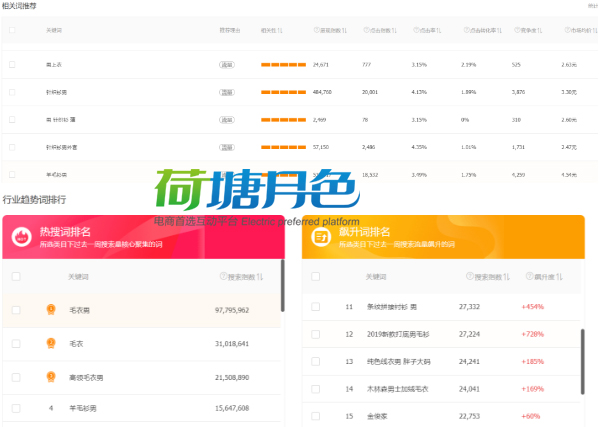The width and height of the screenshot is (602, 427).
Task: Check the box for the row showing 484,760
Action: pyautogui.click(x=12, y=92)
